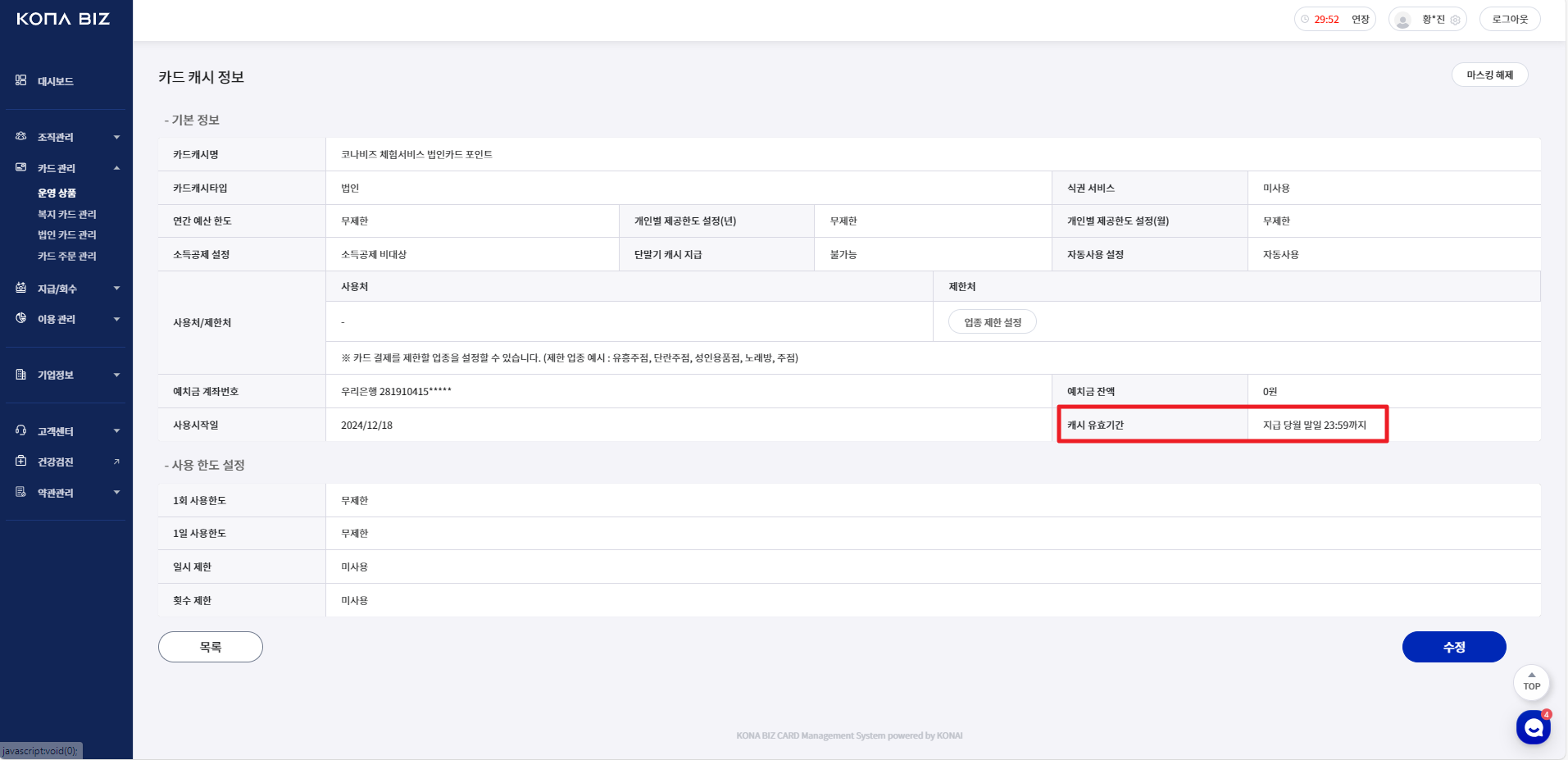Open the 복지 카드 관리 submenu item

pos(67,214)
